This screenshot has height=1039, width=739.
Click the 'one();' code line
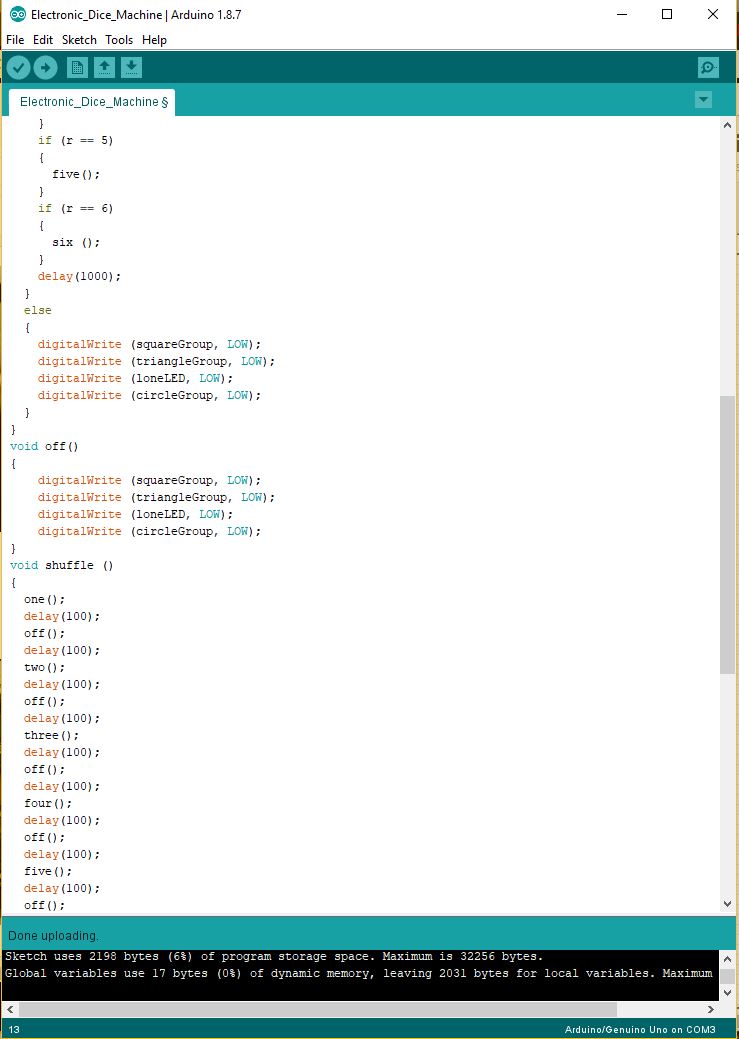[x=44, y=599]
